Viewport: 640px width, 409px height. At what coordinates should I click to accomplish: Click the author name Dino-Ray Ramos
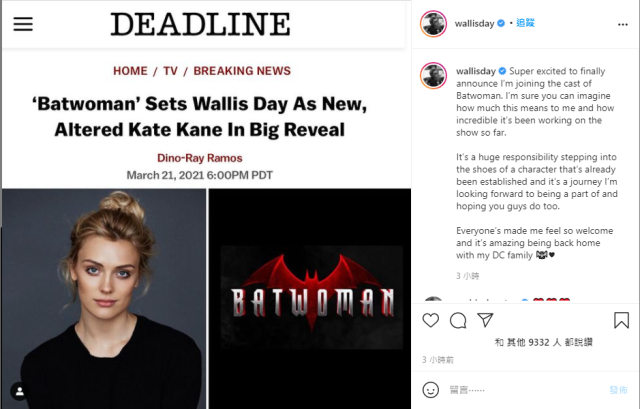(x=206, y=157)
